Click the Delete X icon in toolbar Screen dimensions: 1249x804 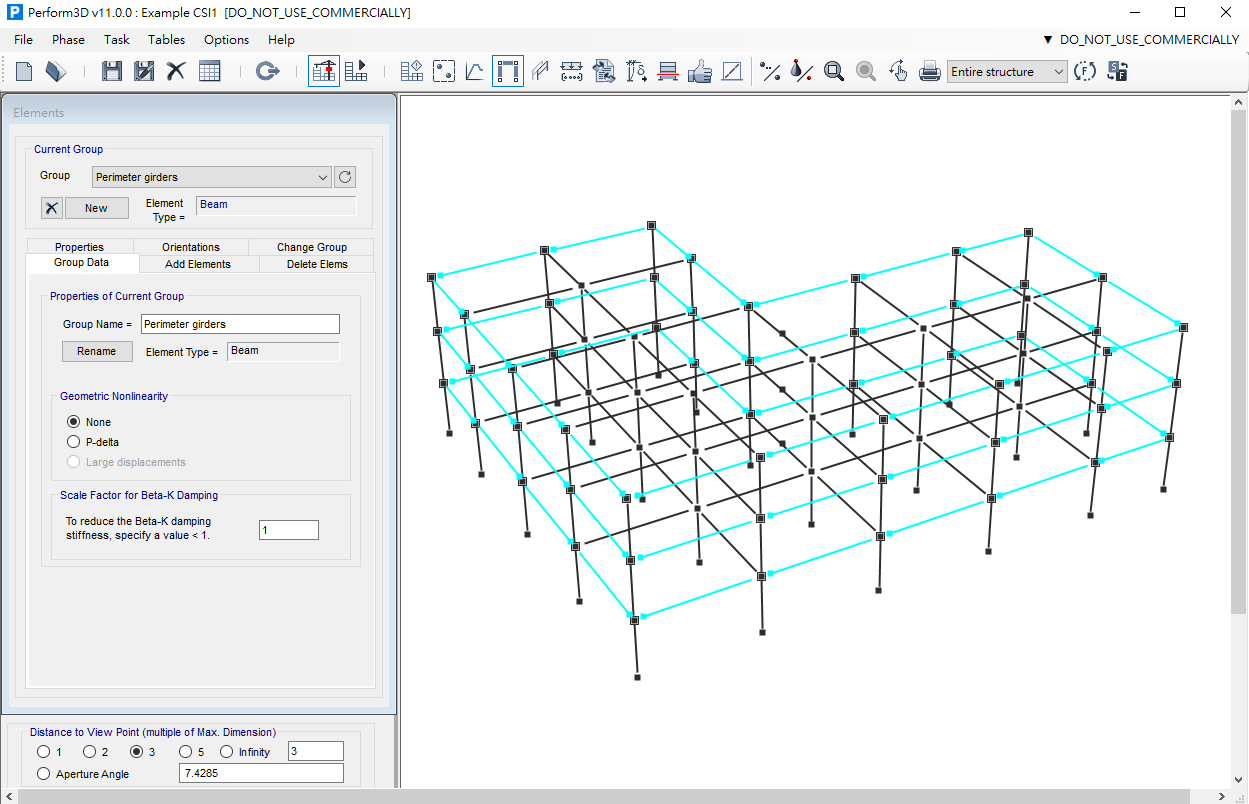[176, 71]
